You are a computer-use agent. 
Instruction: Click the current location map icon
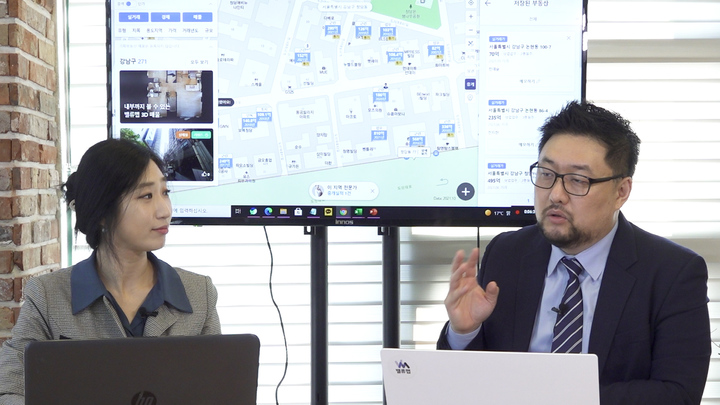pos(471,3)
